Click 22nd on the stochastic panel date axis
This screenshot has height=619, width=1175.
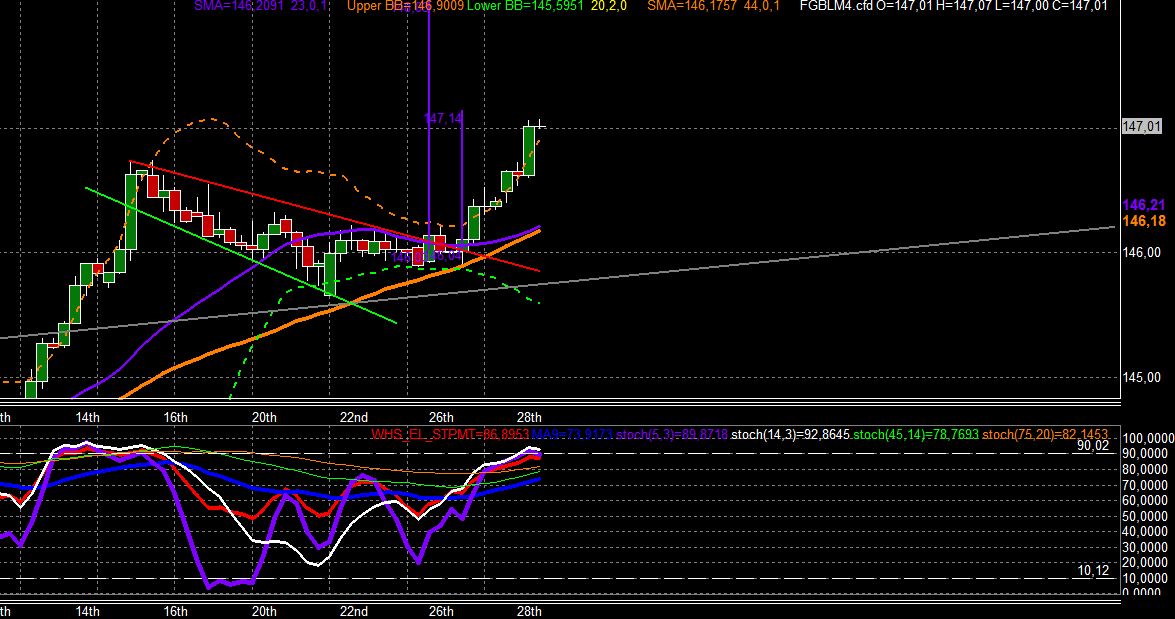tap(353, 612)
